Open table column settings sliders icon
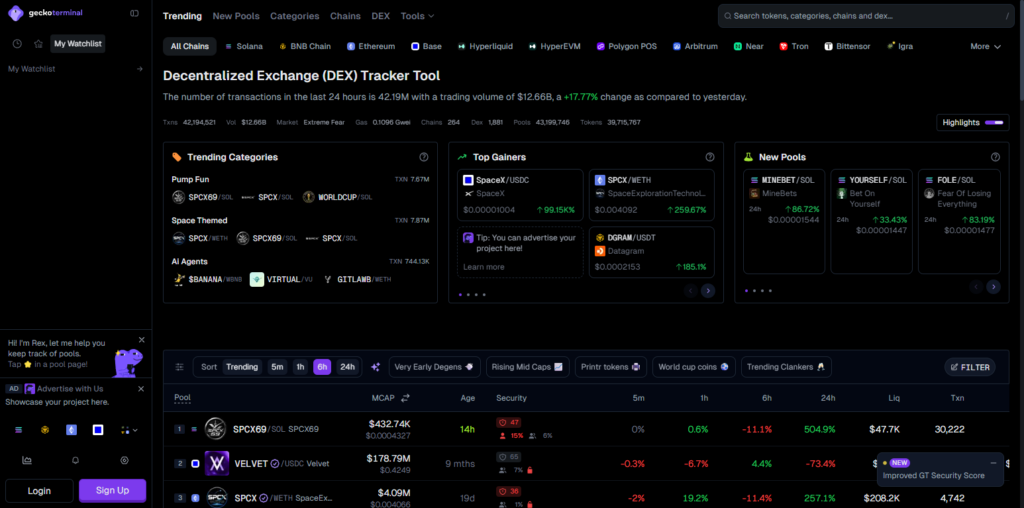This screenshot has width=1024, height=508. point(180,367)
